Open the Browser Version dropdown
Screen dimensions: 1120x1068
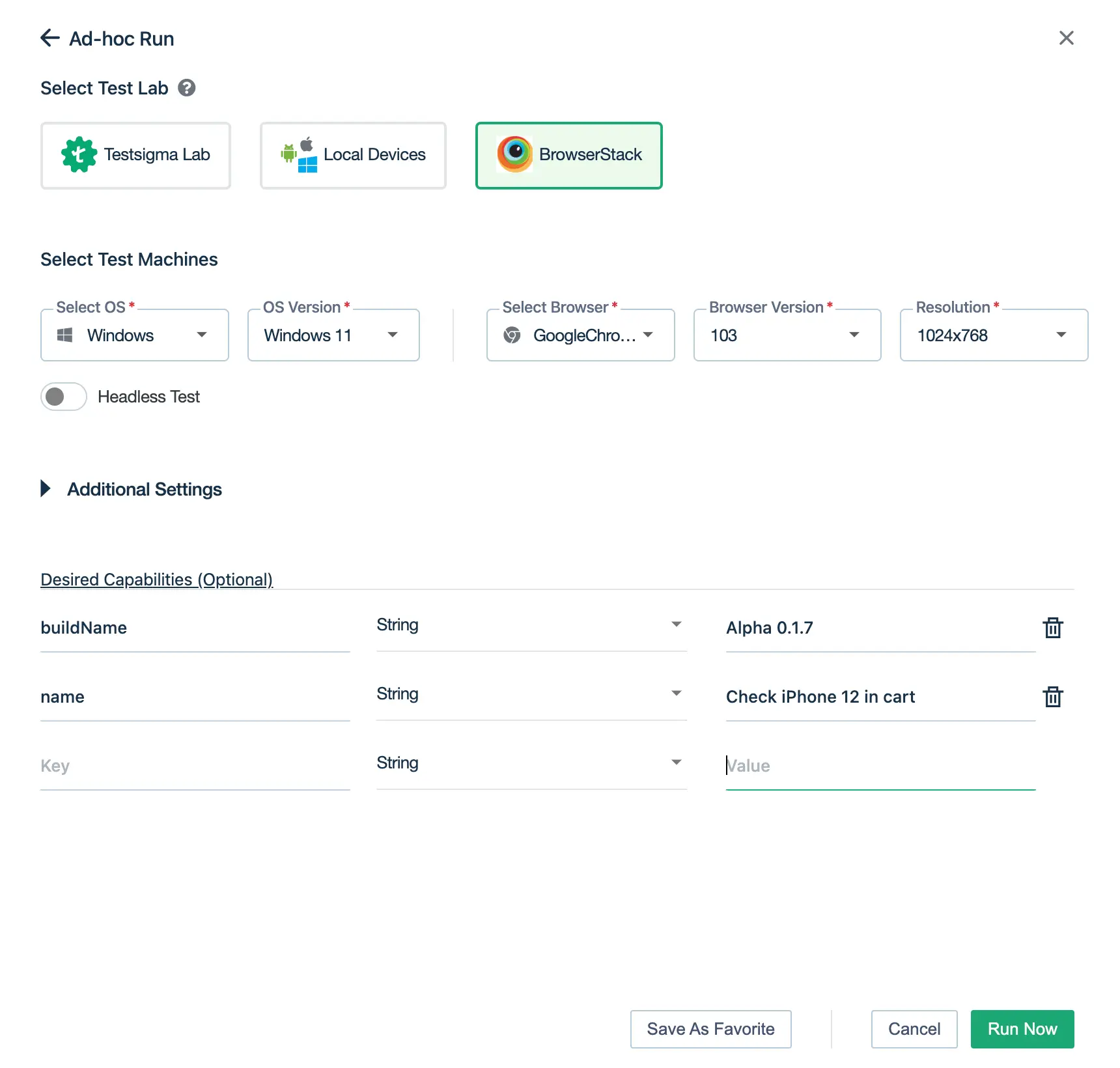pyautogui.click(x=787, y=335)
